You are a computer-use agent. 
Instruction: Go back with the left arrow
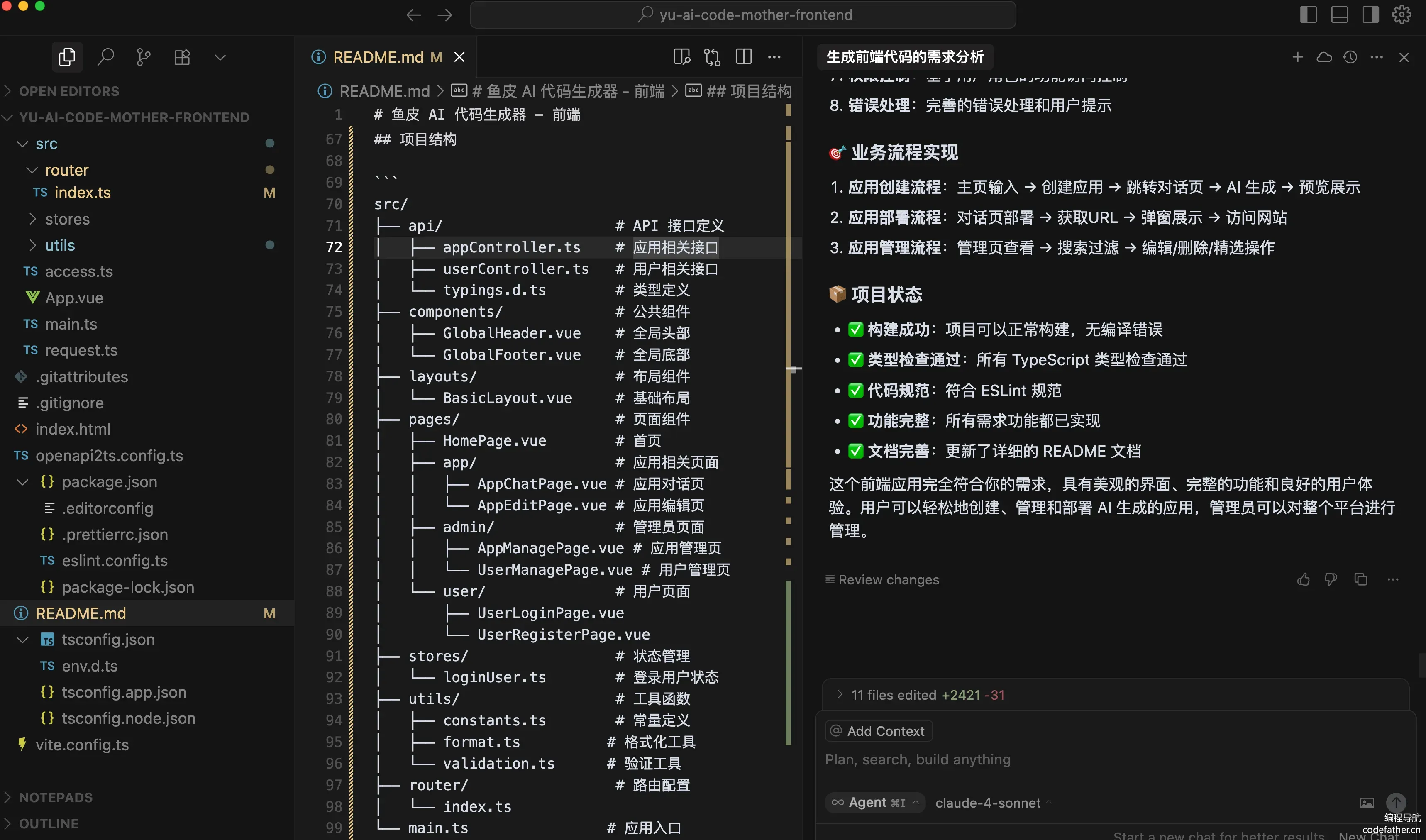point(414,15)
